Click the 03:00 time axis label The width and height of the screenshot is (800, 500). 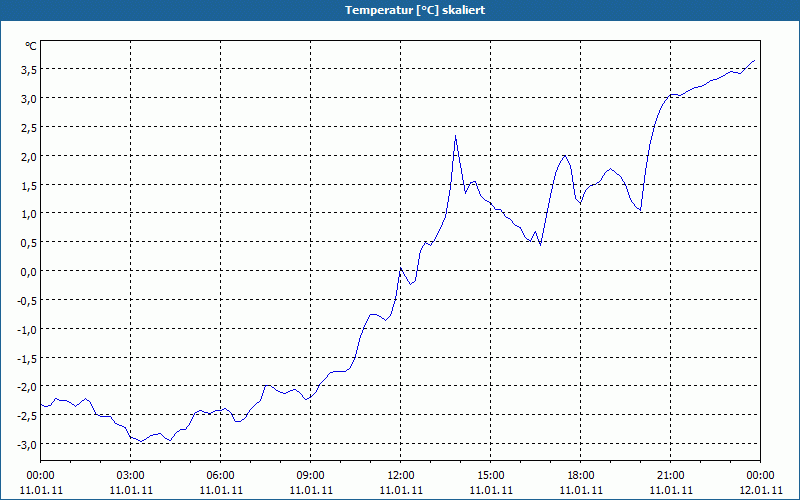pyautogui.click(x=130, y=475)
